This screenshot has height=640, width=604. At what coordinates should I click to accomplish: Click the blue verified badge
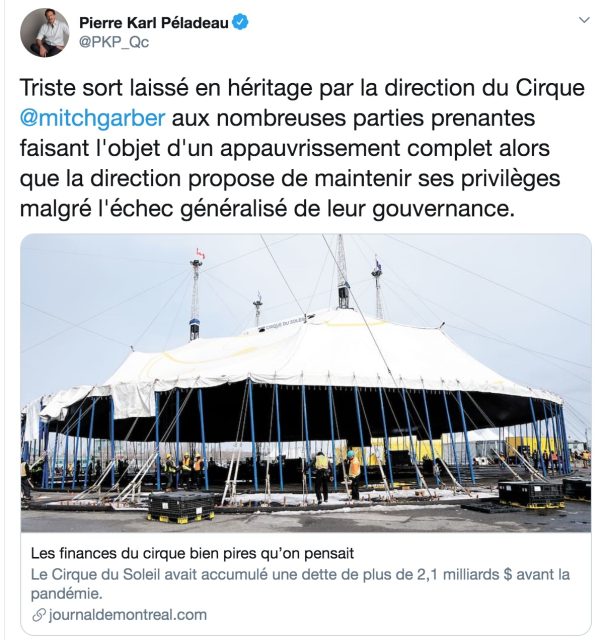tap(240, 22)
